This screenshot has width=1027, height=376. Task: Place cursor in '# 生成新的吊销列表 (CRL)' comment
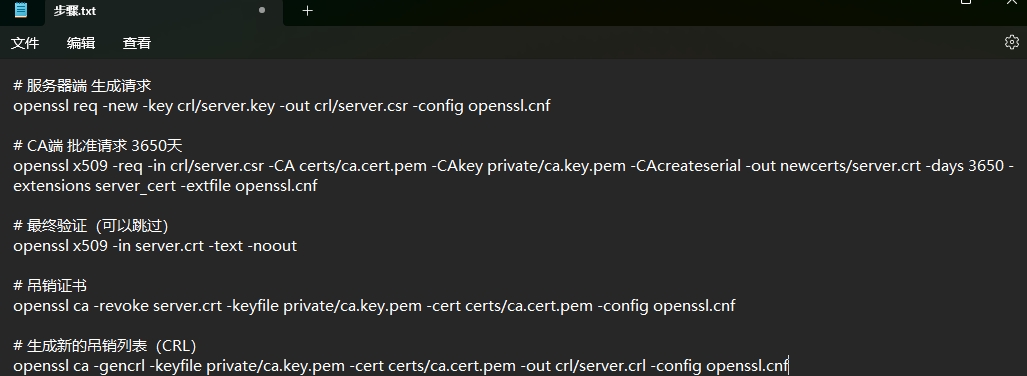tap(105, 346)
